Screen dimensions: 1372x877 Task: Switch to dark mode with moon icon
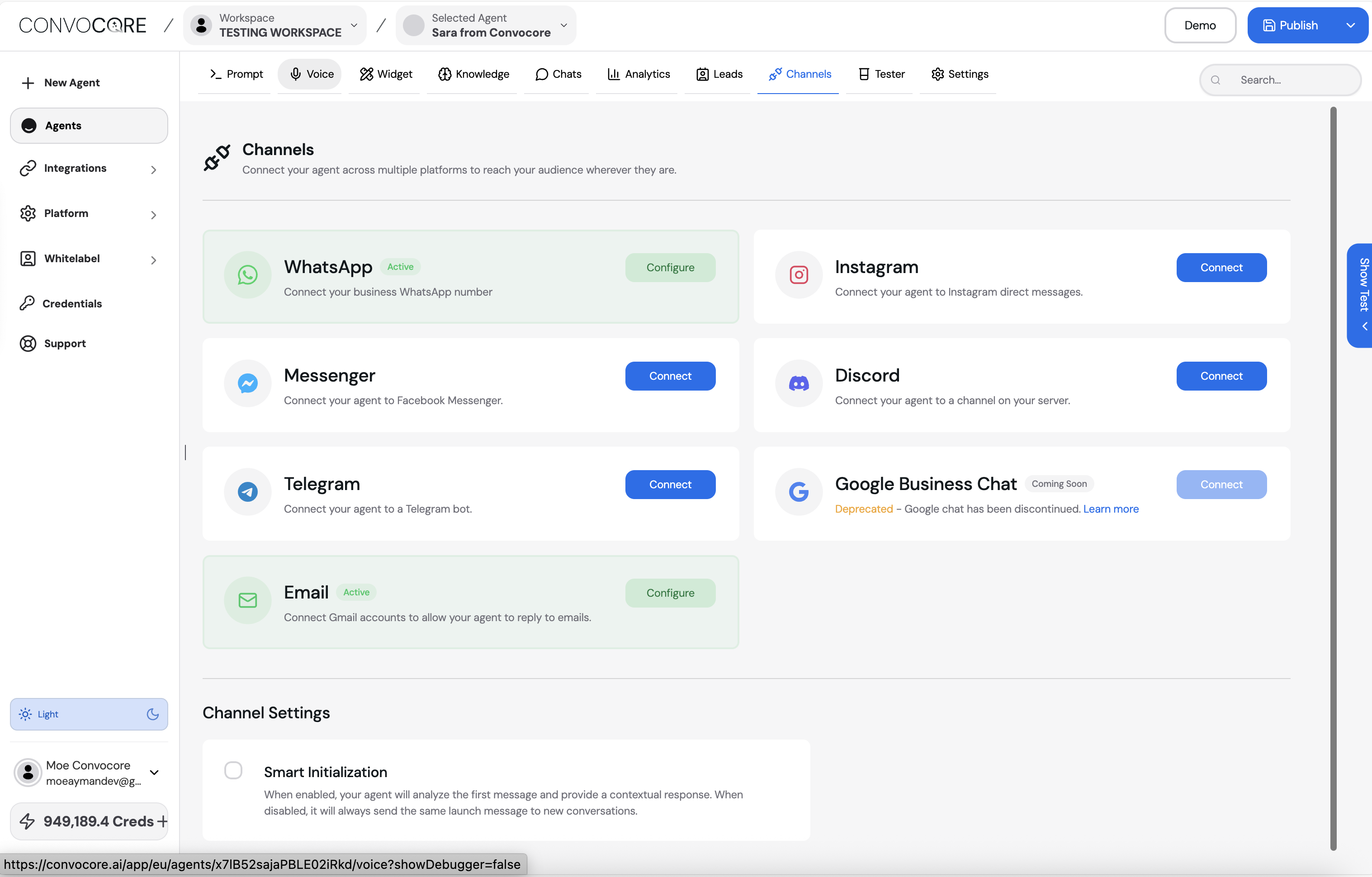tap(153, 714)
